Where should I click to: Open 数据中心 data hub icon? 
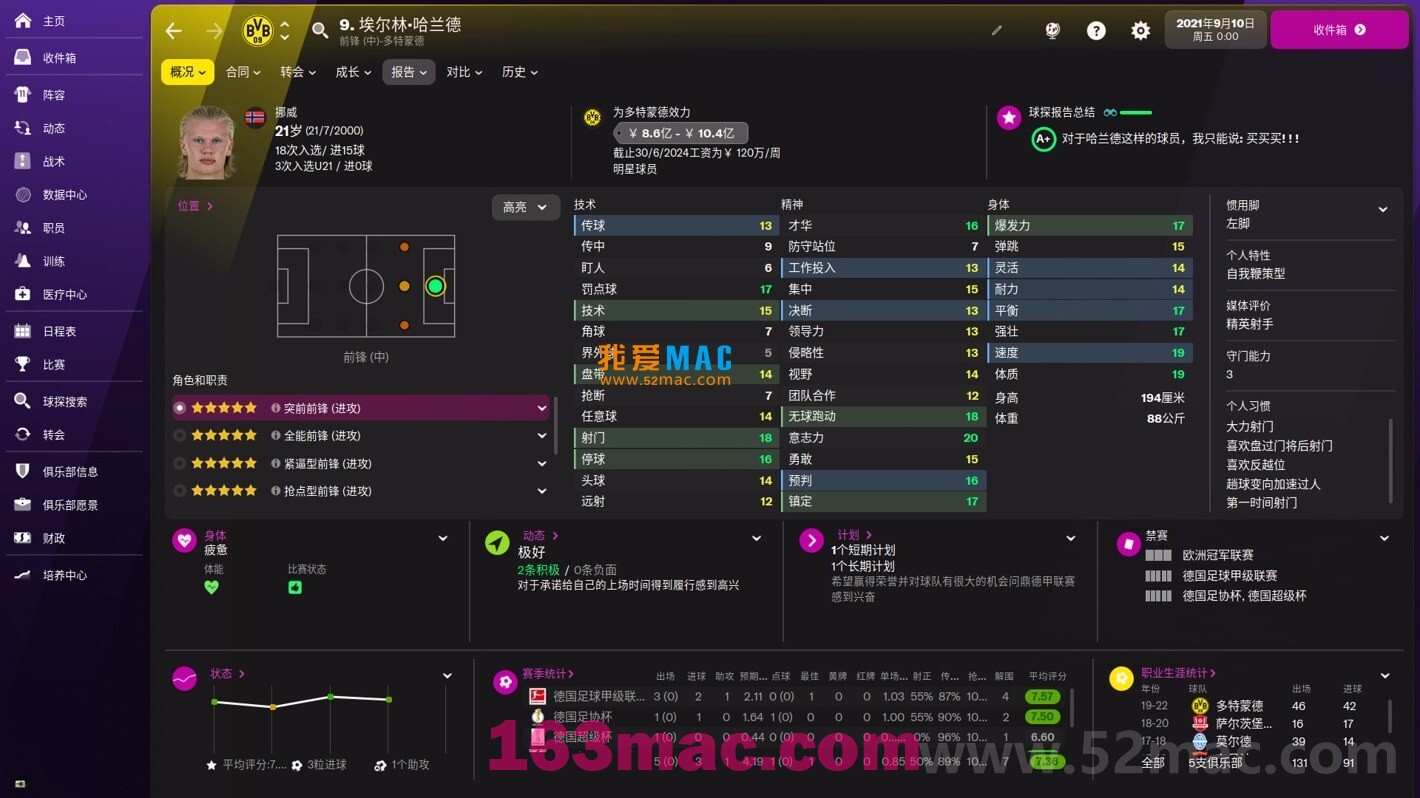pos(22,195)
